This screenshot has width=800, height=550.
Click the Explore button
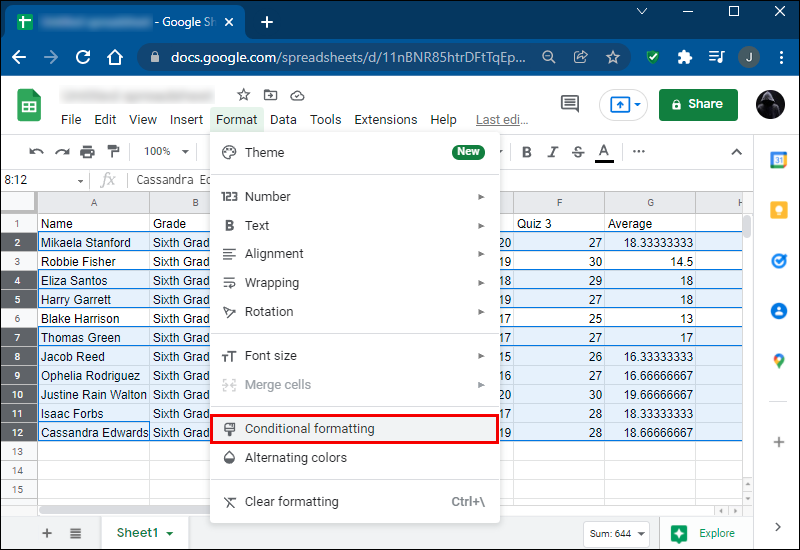click(705, 534)
